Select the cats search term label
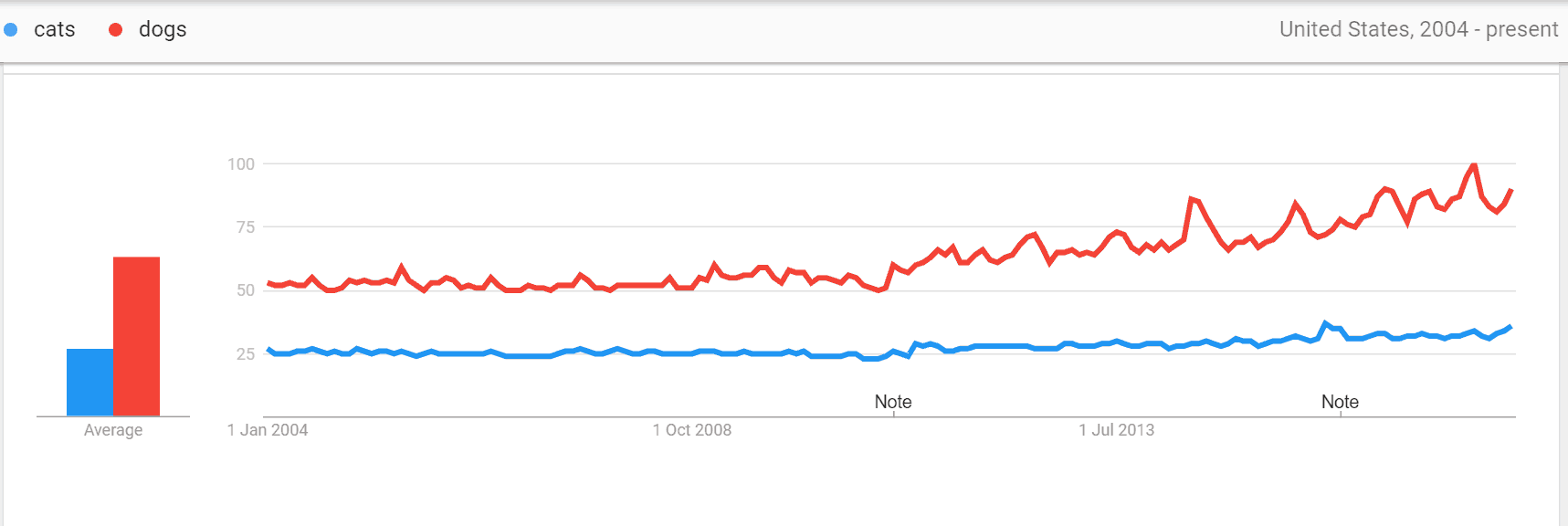 (x=55, y=29)
